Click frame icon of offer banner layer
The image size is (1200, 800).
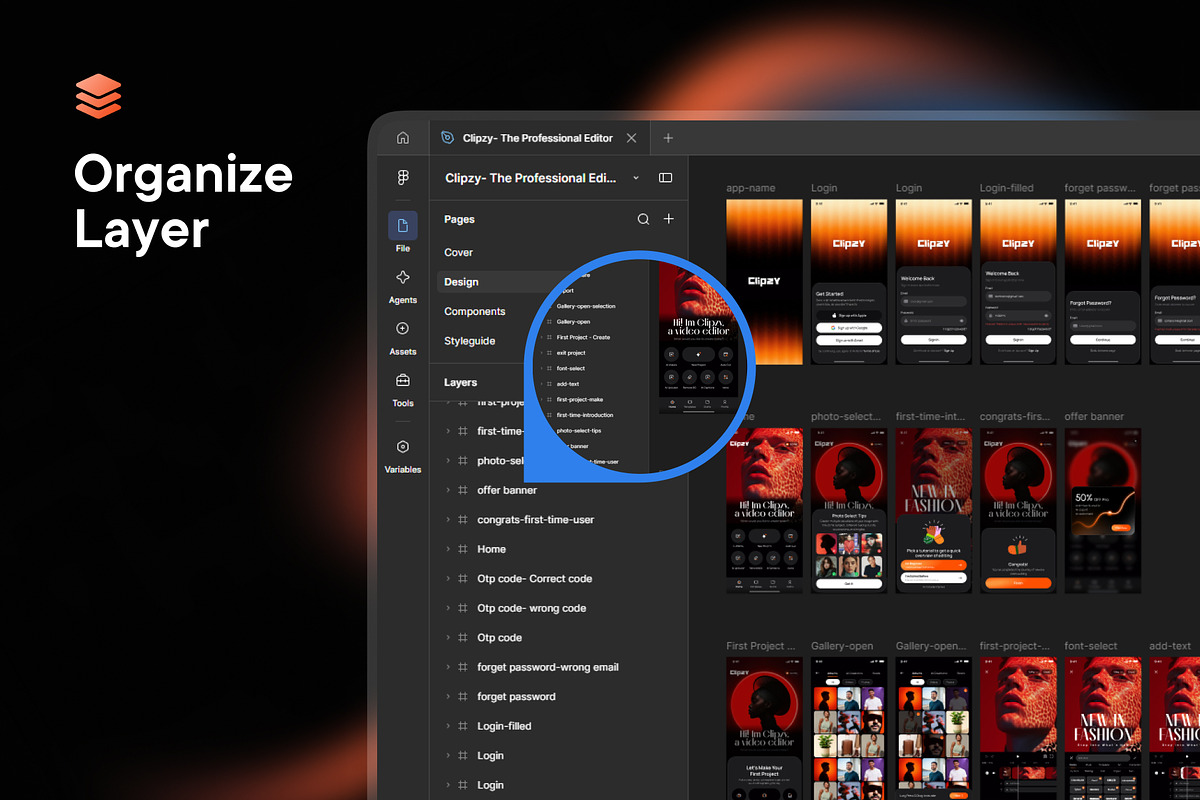tap(462, 490)
